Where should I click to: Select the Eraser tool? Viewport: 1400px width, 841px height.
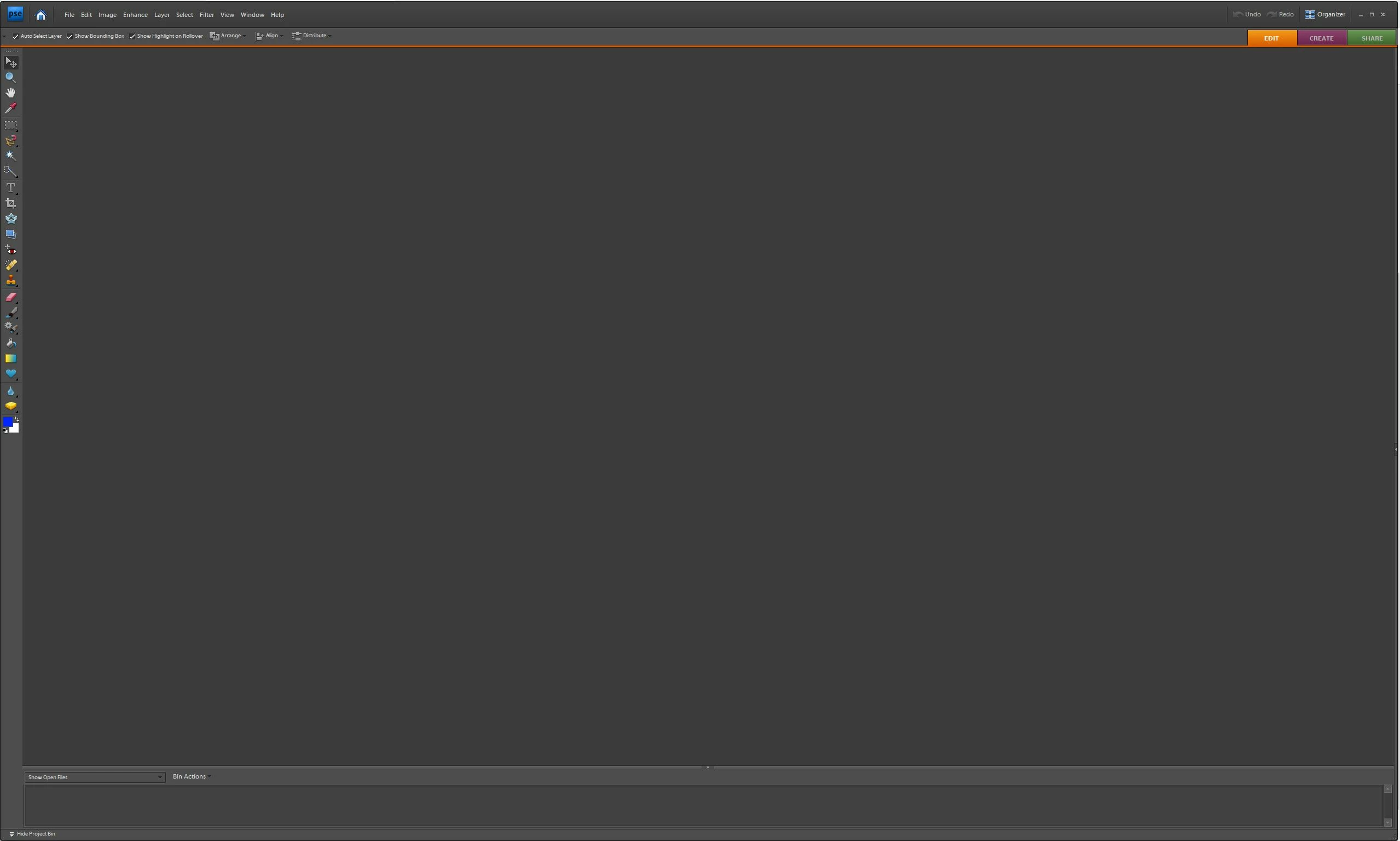coord(10,297)
